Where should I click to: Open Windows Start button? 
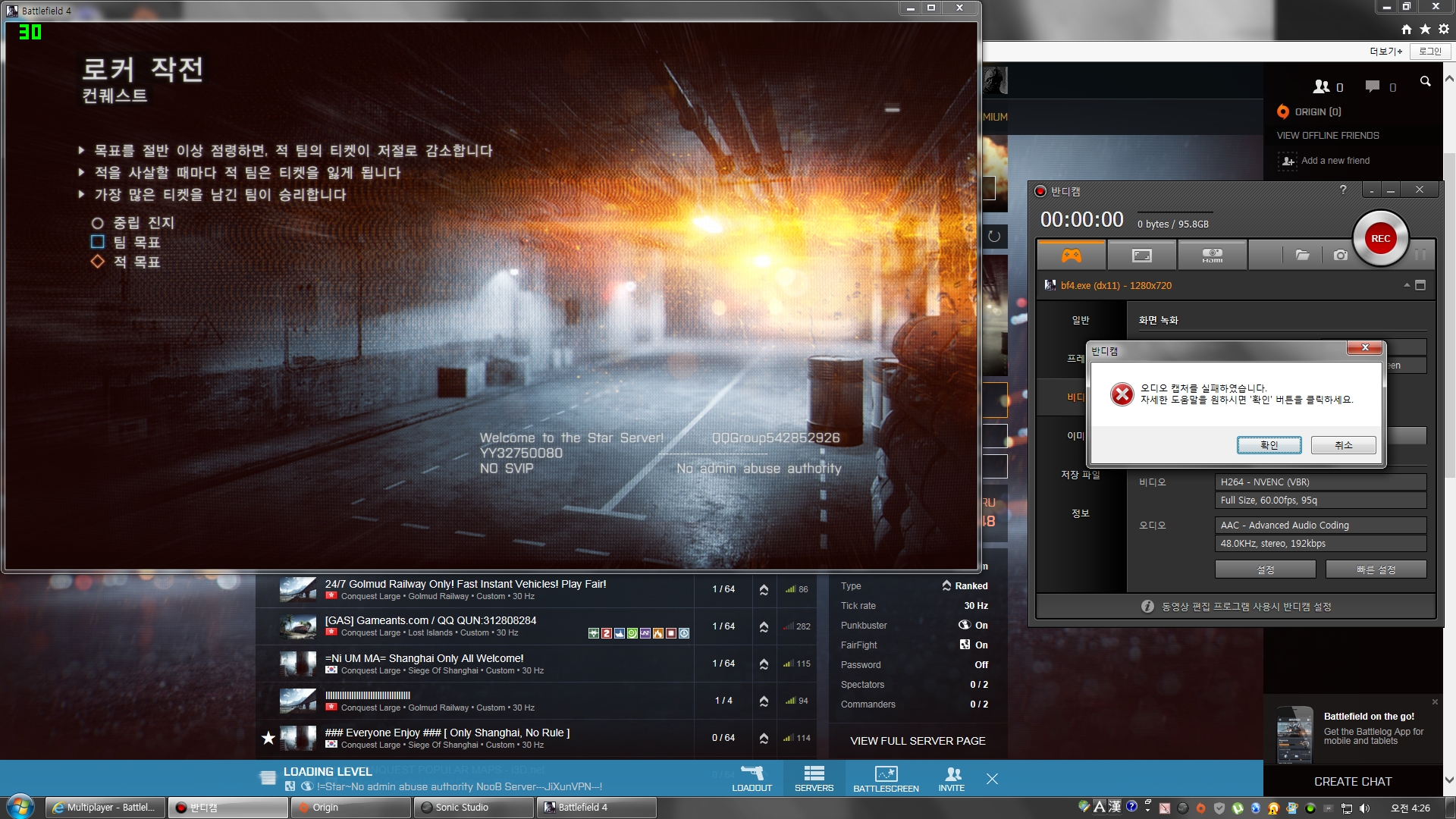20,807
